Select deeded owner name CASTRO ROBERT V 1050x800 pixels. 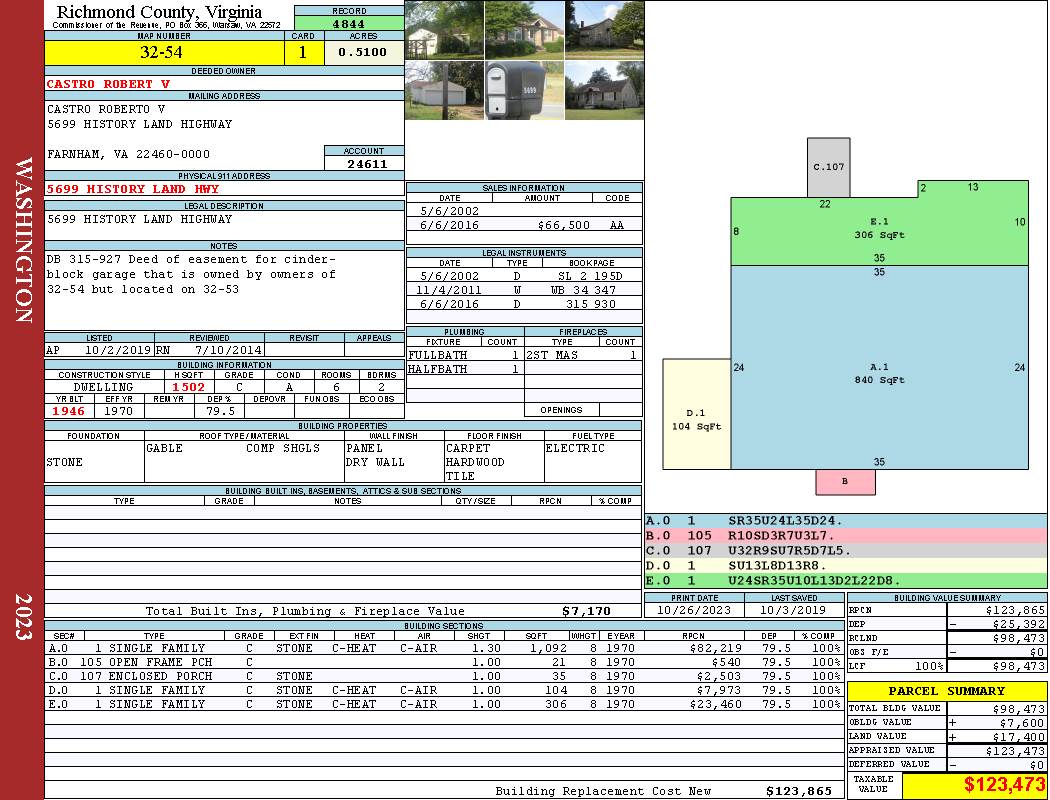tap(108, 84)
